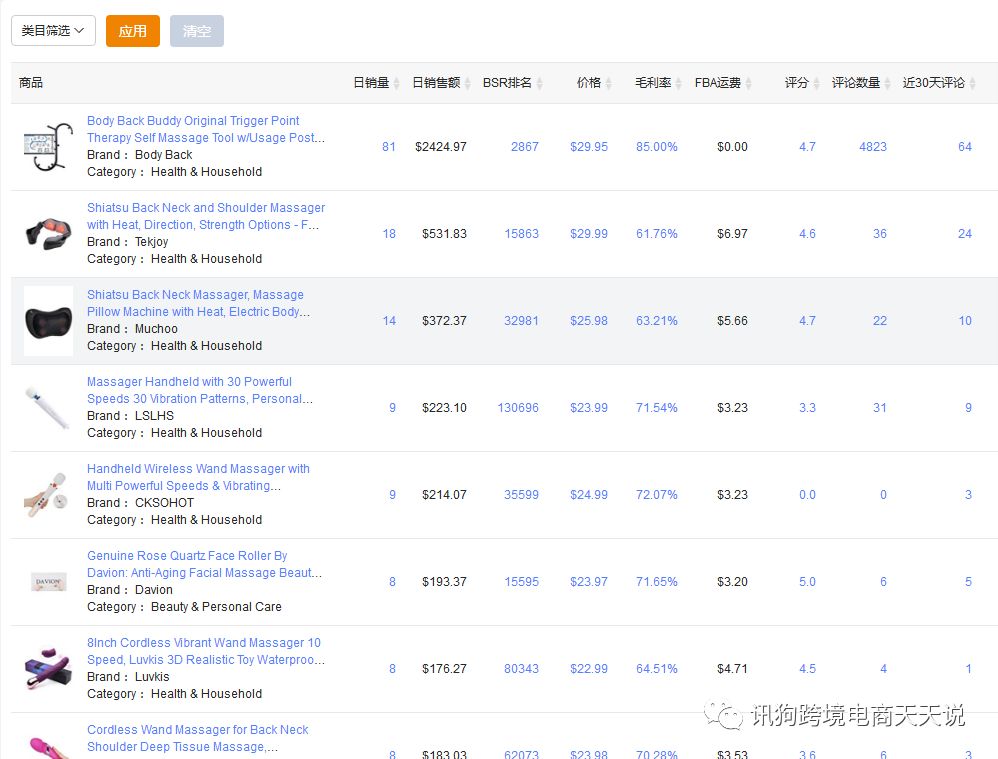Click the Body Back Buddy product thumbnail
This screenshot has height=759, width=998.
point(48,146)
